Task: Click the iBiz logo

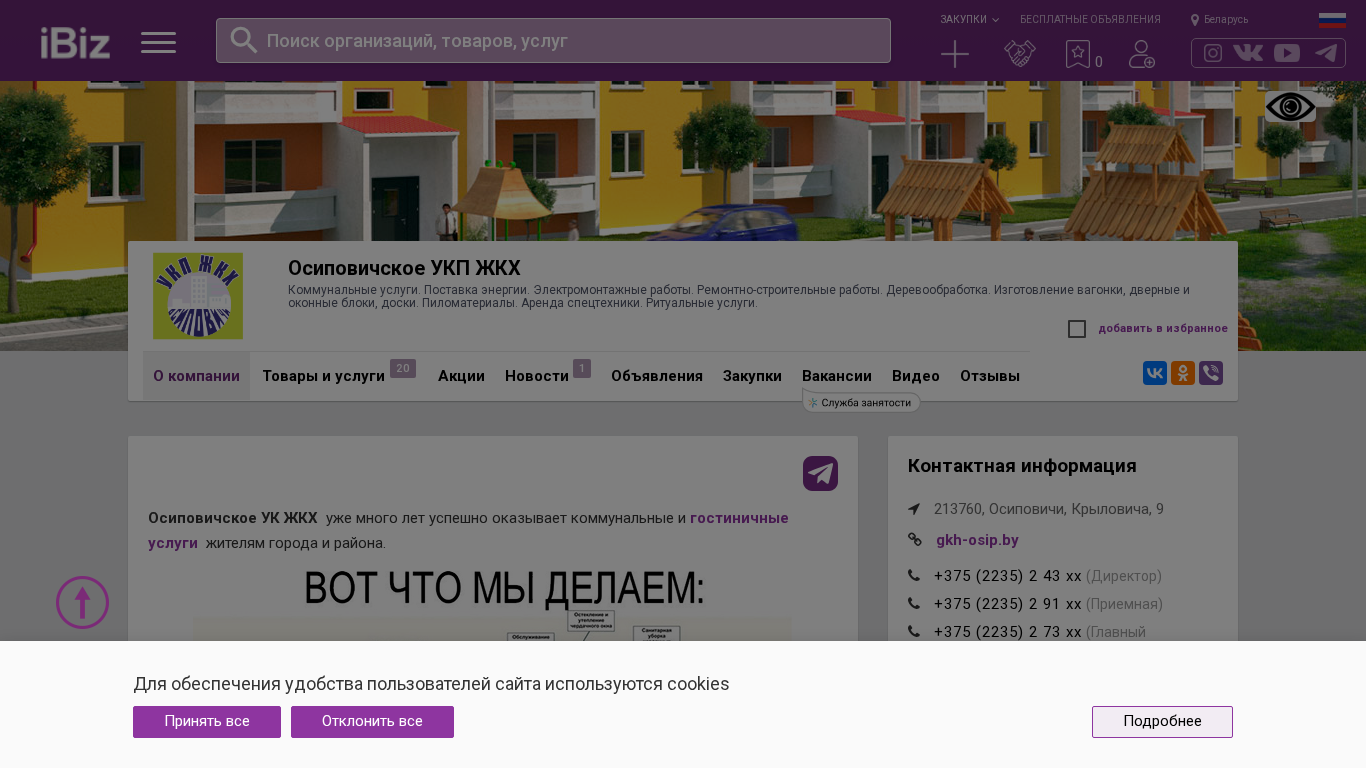Action: [75, 42]
